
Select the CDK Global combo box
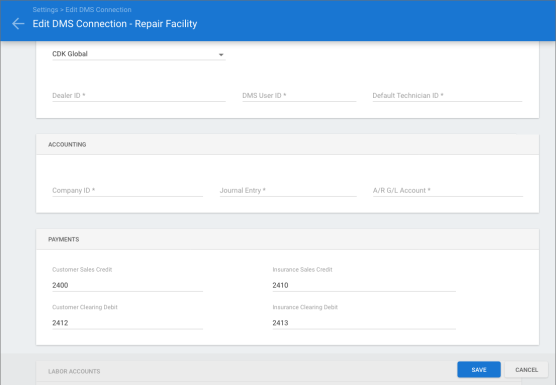tap(139, 54)
